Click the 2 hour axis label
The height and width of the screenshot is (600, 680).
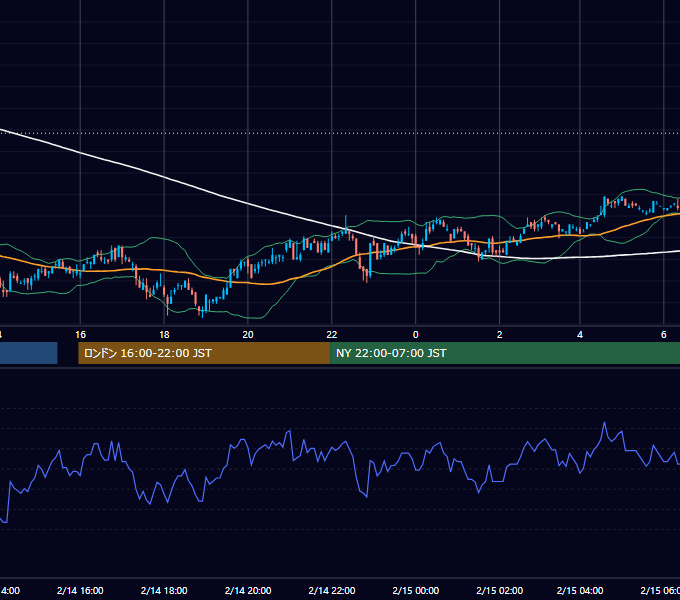pyautogui.click(x=500, y=335)
